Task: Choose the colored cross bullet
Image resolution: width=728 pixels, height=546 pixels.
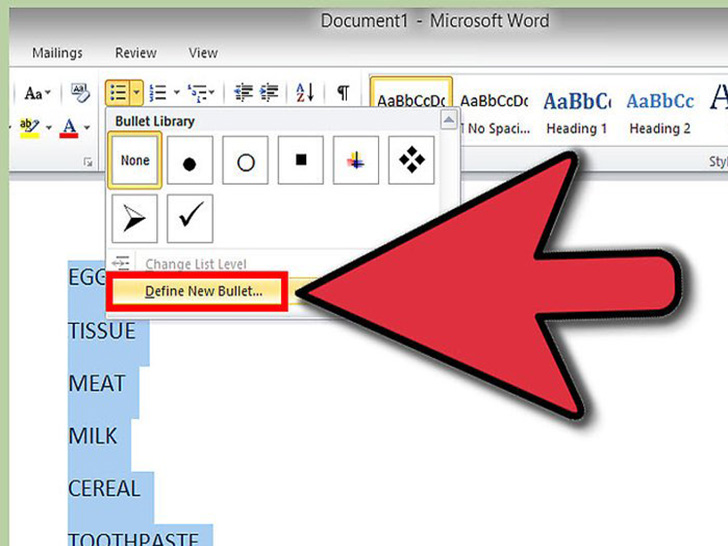Action: [356, 160]
